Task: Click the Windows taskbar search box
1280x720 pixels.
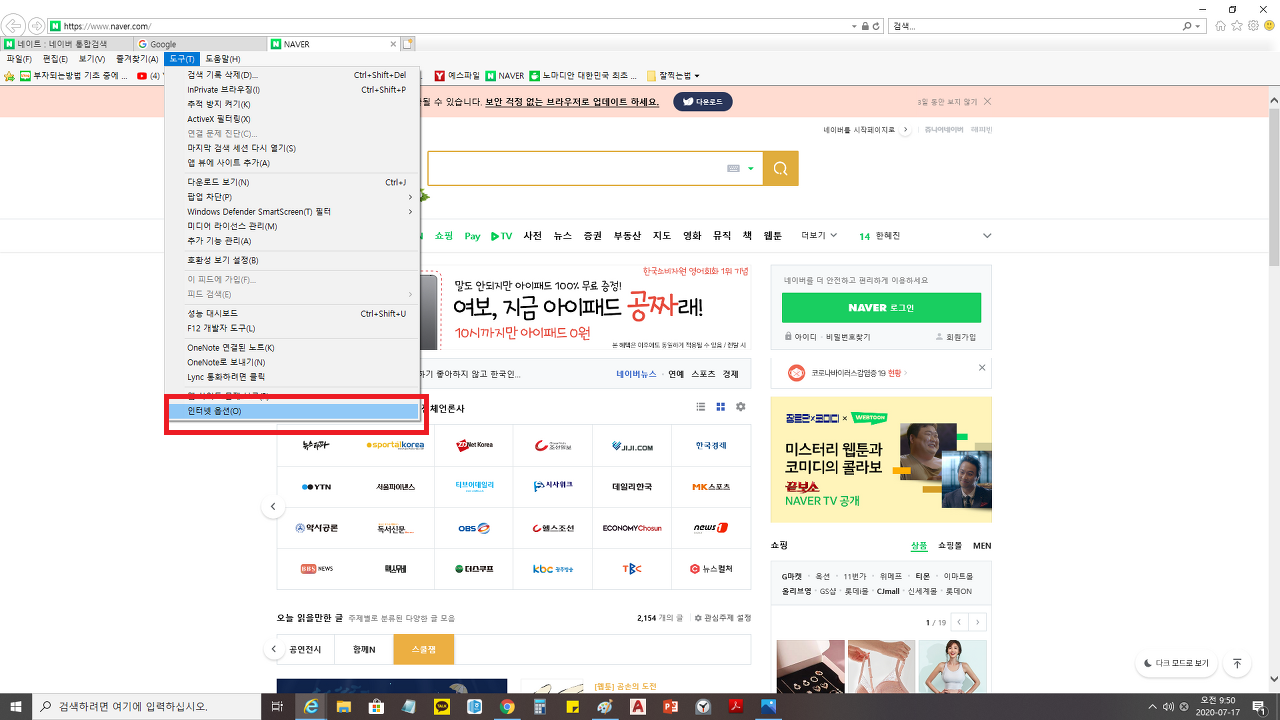Action: 146,706
